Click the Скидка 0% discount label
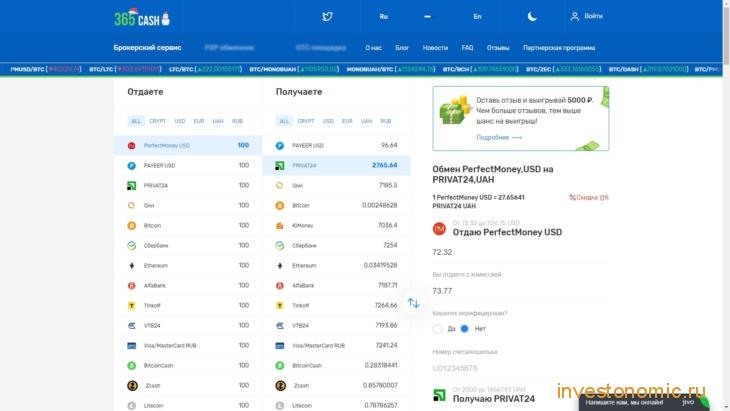This screenshot has width=730, height=411. click(588, 198)
